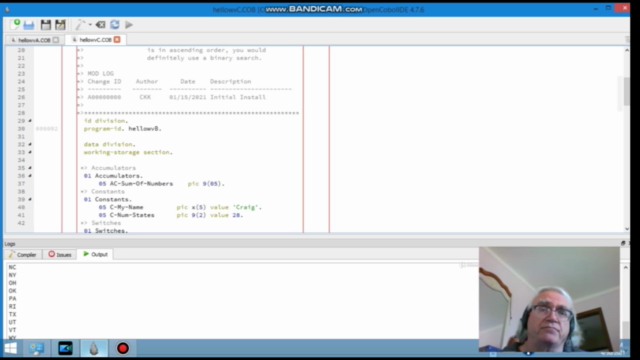Image resolution: width=640 pixels, height=360 pixels.
Task: Click the 'VT' output line
Action: tap(12, 330)
